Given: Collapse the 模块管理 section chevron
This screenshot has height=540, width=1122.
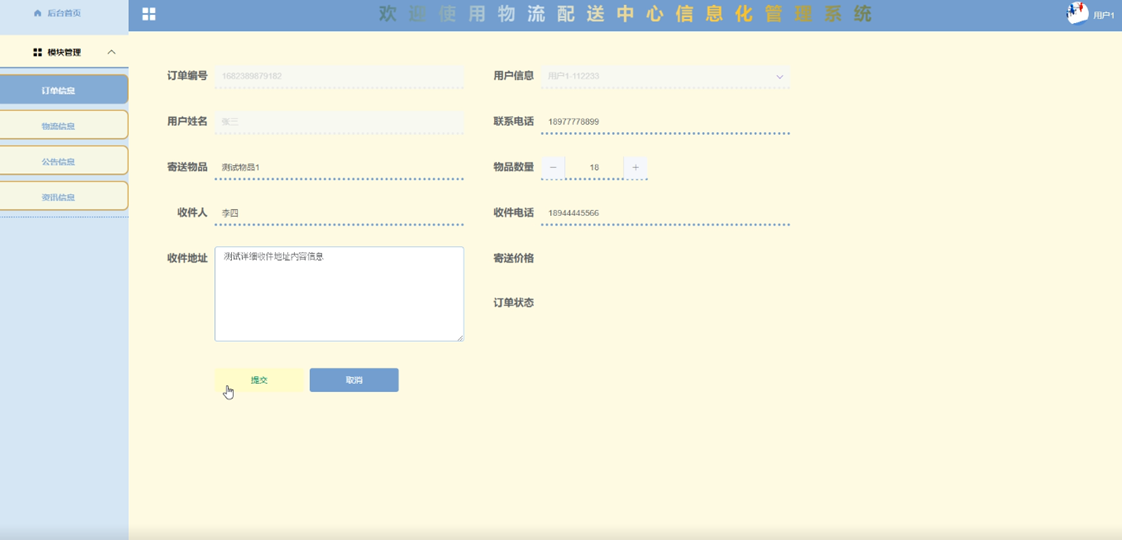Looking at the screenshot, I should 111,52.
